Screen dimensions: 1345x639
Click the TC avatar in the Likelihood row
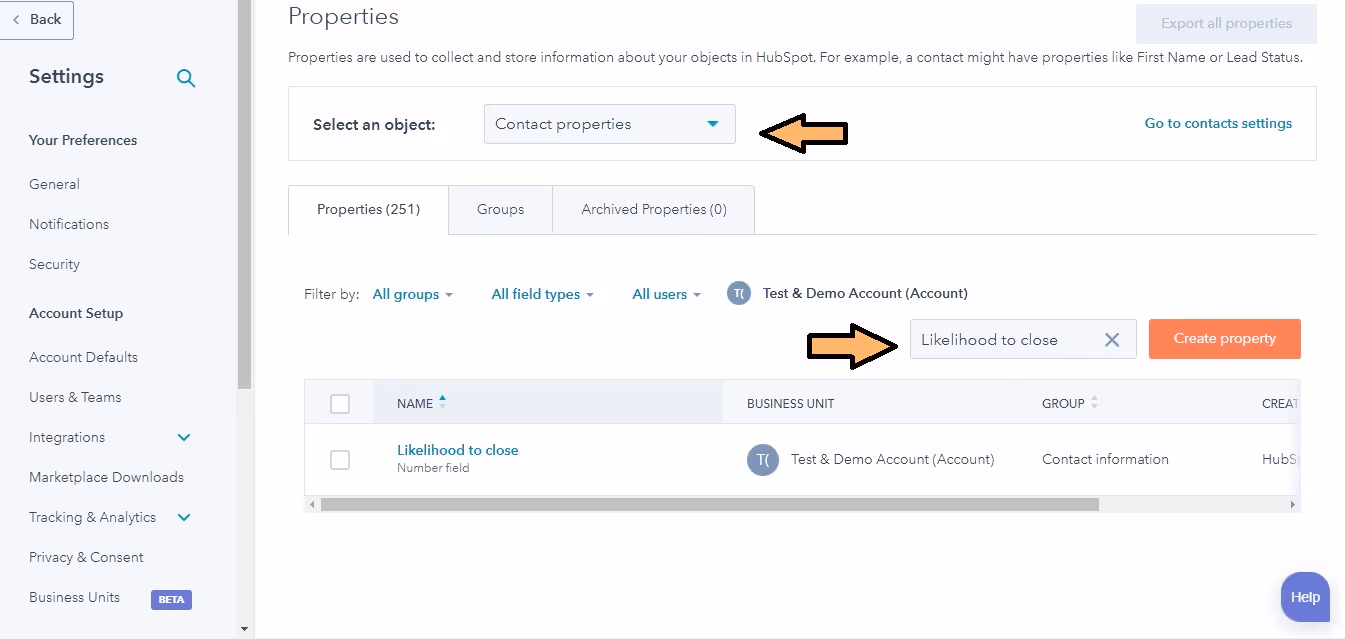[x=762, y=459]
